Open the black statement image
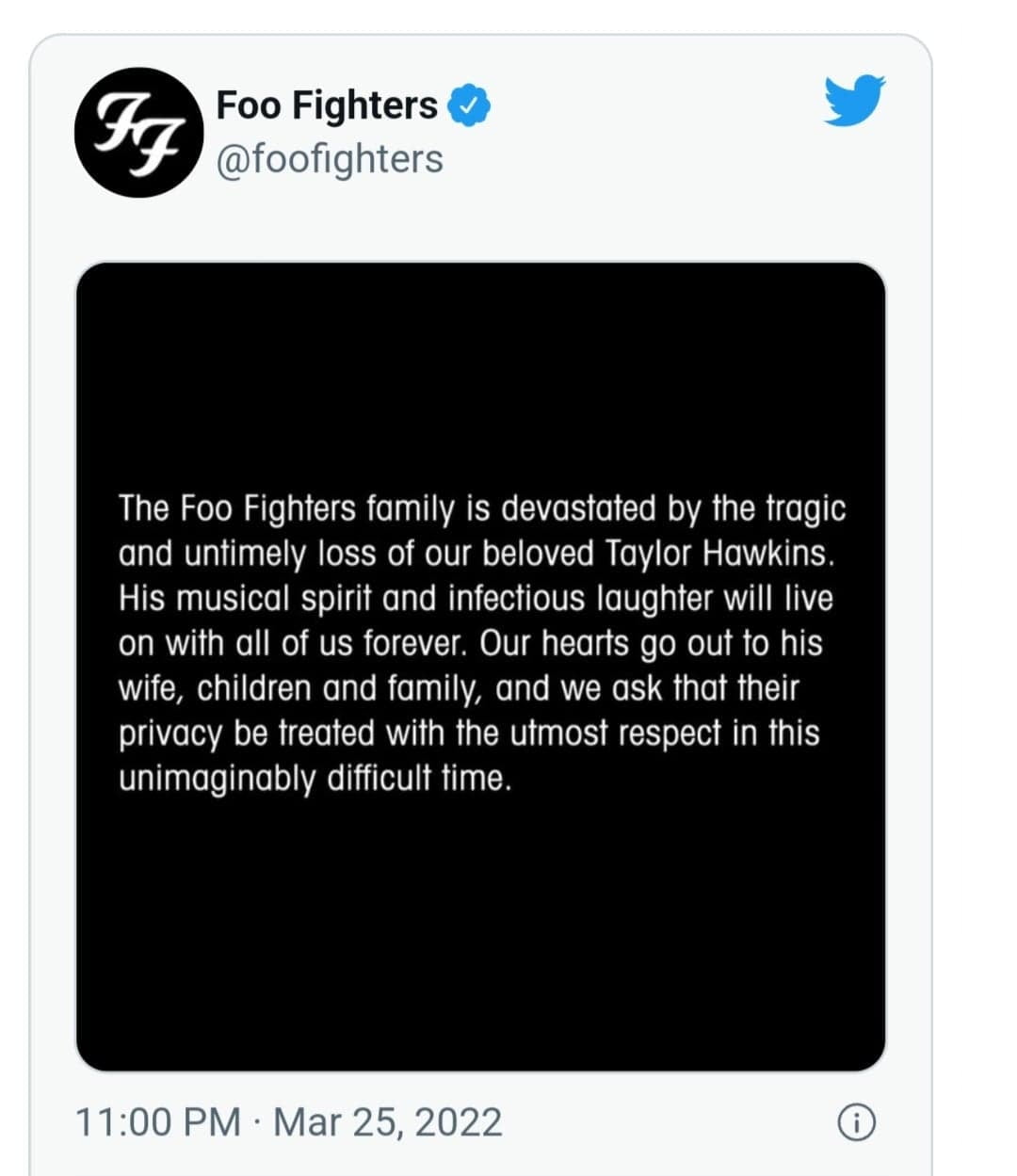The width and height of the screenshot is (1017, 1176). (480, 667)
